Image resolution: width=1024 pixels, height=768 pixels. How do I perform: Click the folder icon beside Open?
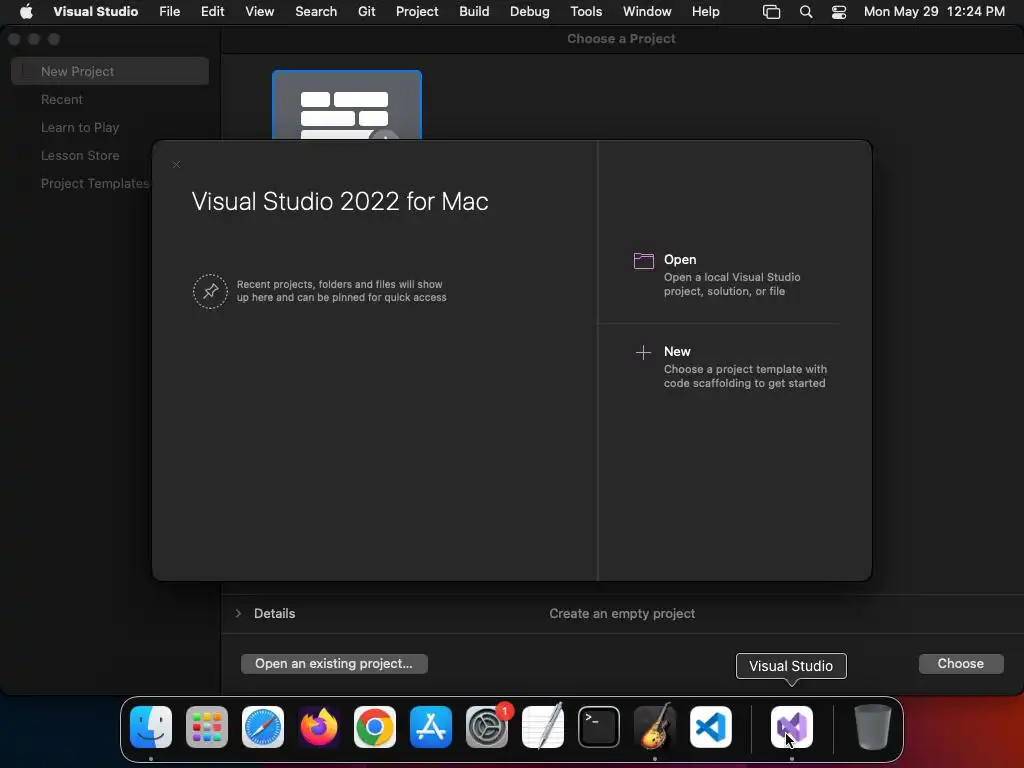pos(643,261)
